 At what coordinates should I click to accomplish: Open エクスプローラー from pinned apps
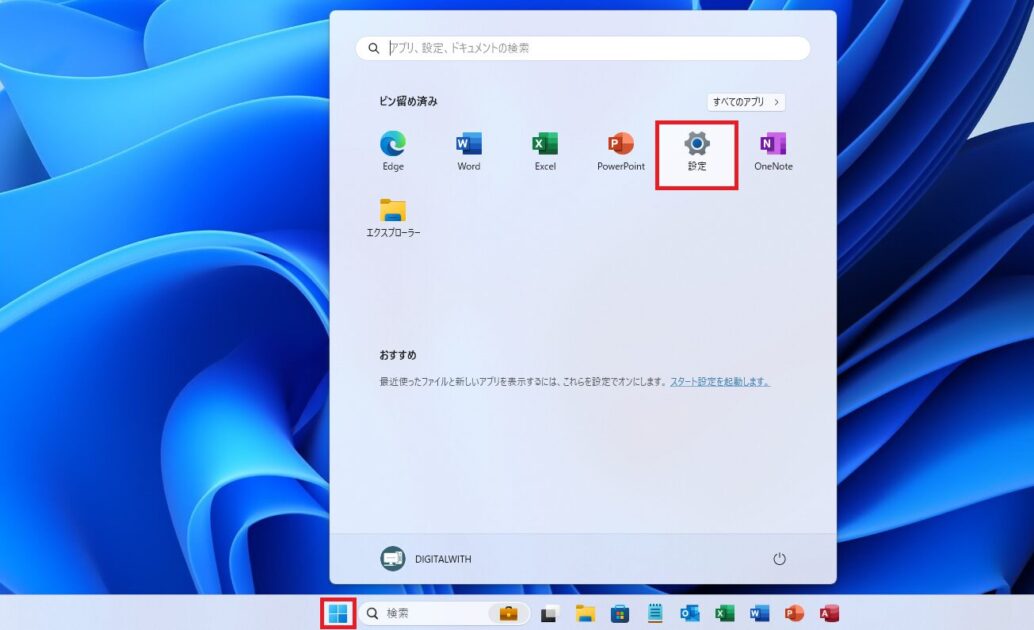click(x=393, y=218)
